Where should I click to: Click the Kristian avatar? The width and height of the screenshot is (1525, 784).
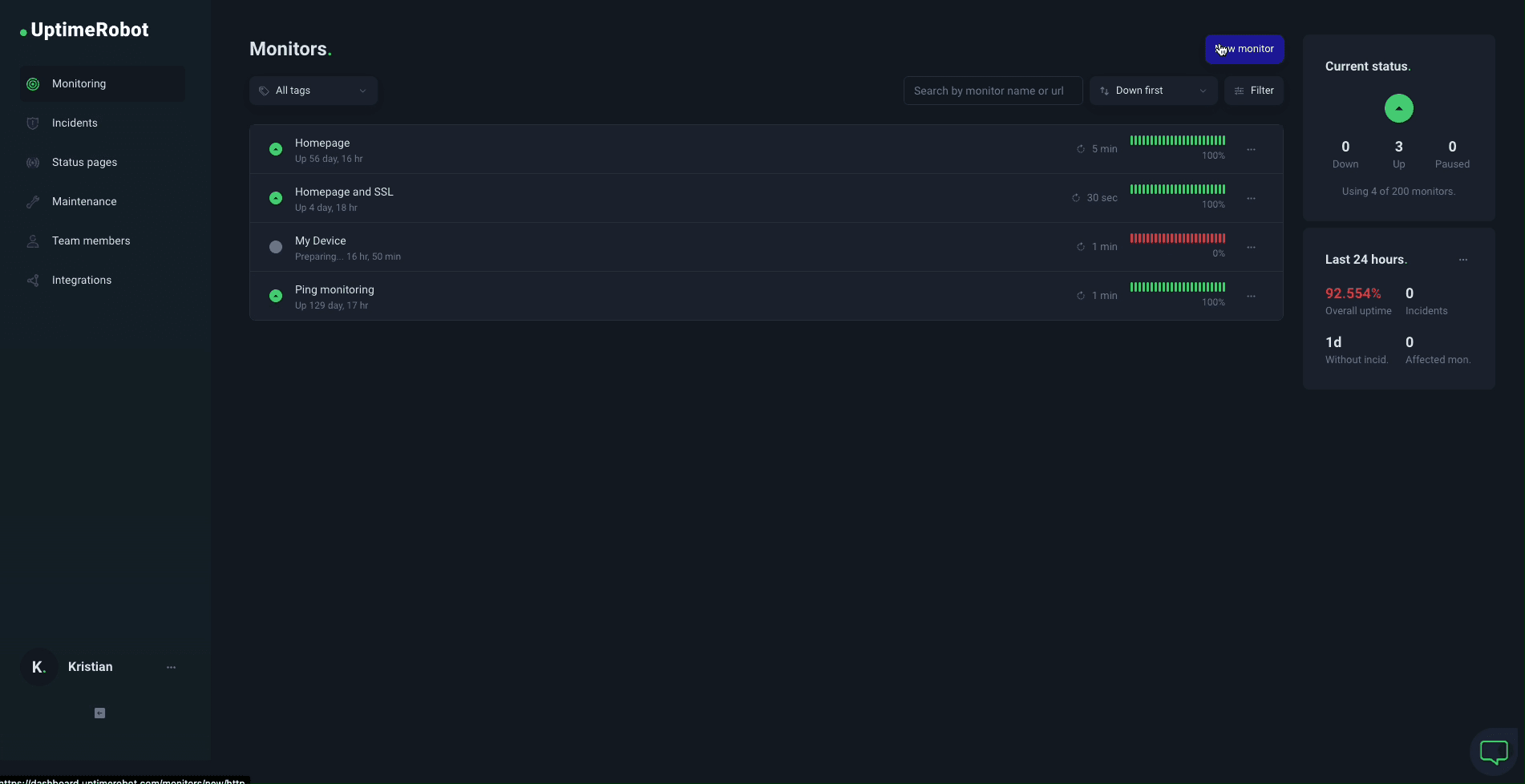pyautogui.click(x=38, y=667)
